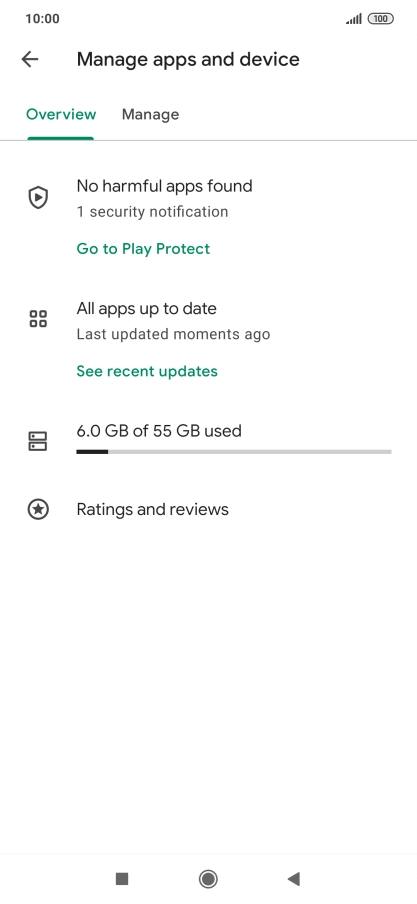Tap the square recent apps button
Viewport: 417px width, 904px height.
(x=122, y=879)
